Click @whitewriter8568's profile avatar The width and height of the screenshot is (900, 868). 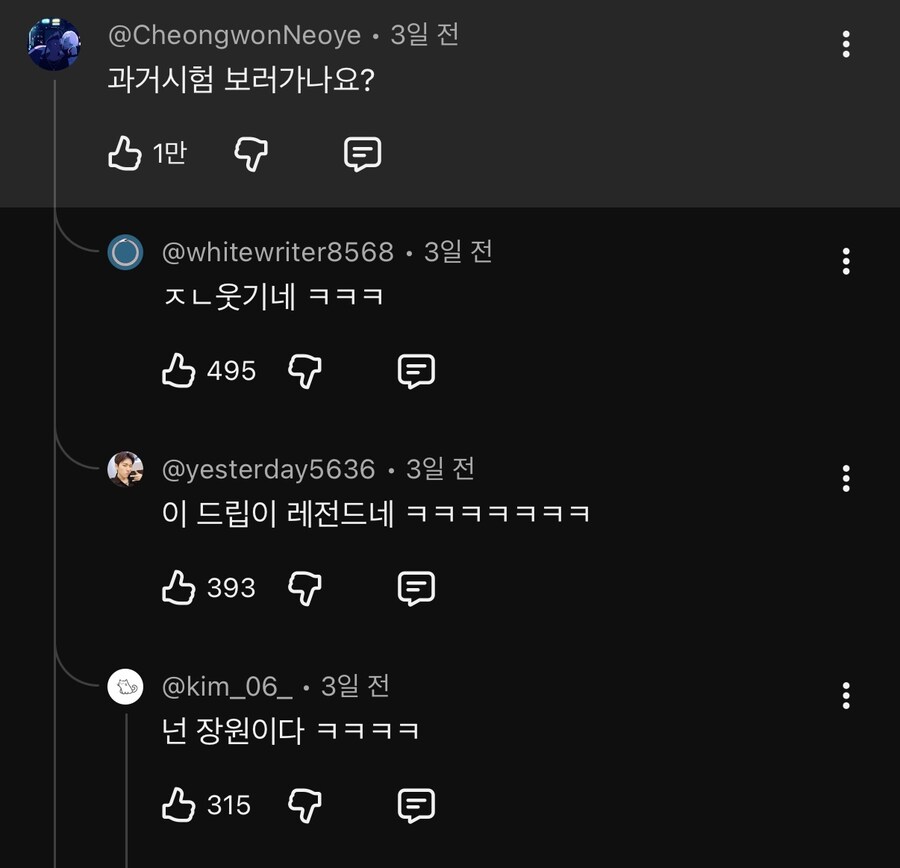coord(124,253)
